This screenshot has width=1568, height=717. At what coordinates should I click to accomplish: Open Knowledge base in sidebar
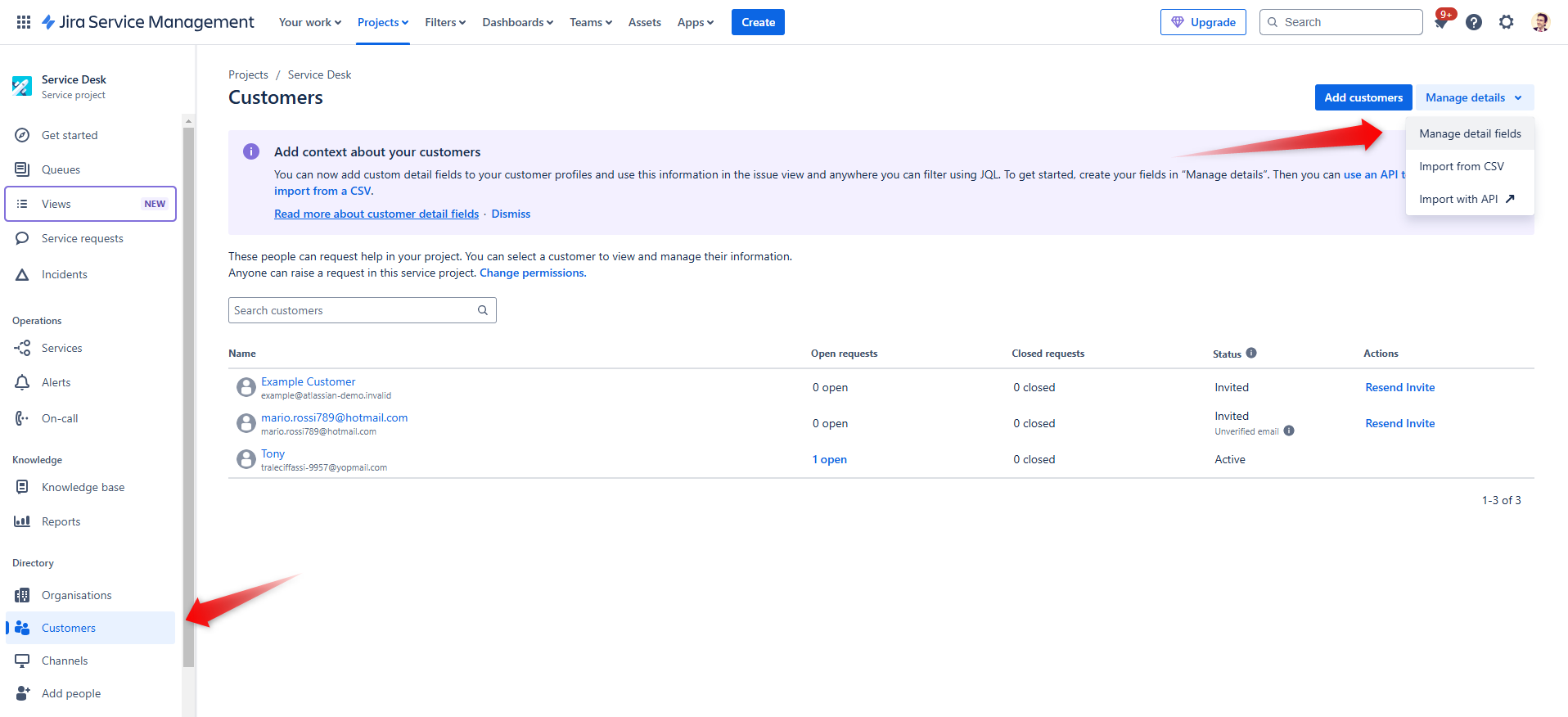tap(91, 487)
